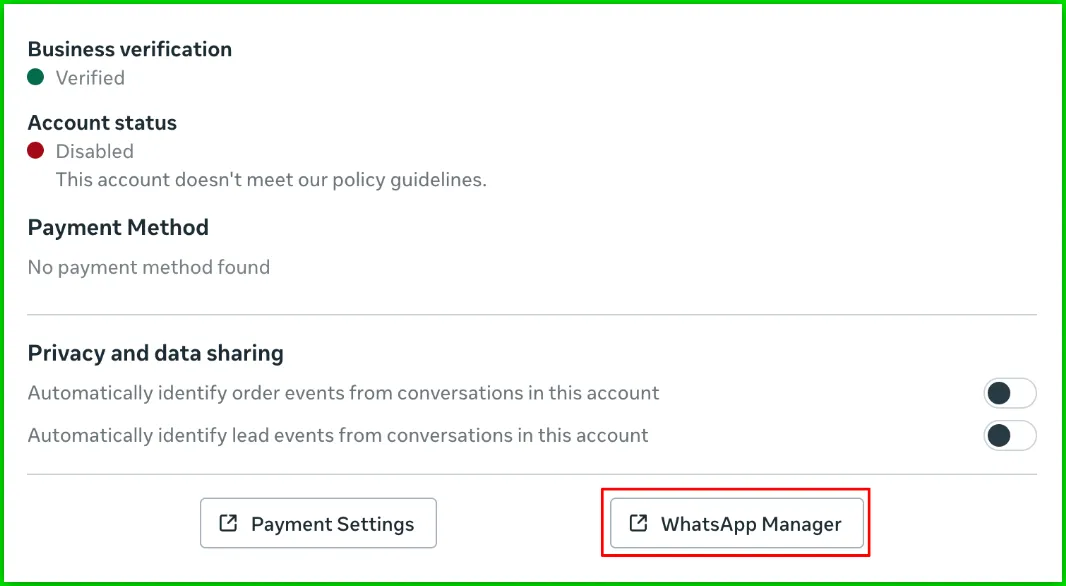Click the Verified status text
Screen dimensions: 1066x586
[x=90, y=77]
